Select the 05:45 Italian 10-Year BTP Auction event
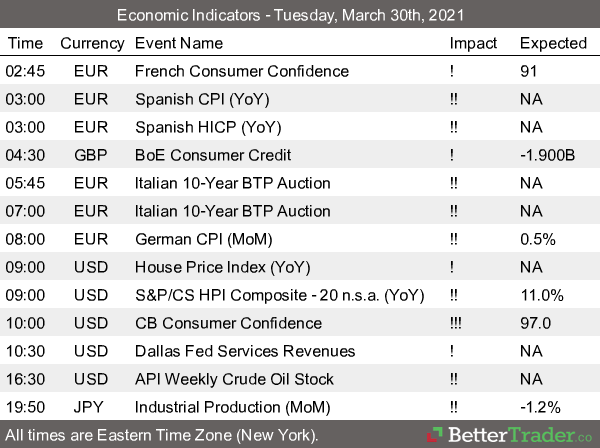The image size is (600, 448). tap(232, 183)
